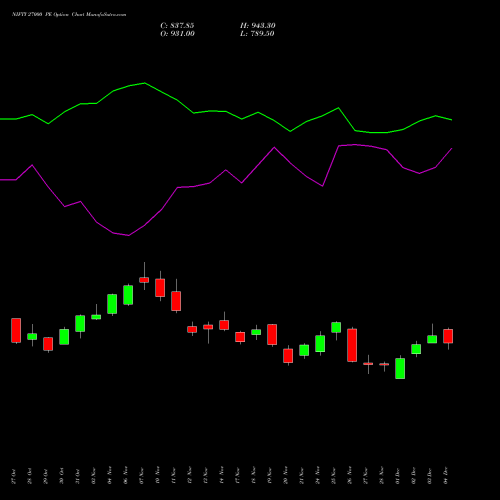Select the last red candlestick above 04 Dec
Image resolution: width=500 pixels, height=500 pixels.
[448, 336]
